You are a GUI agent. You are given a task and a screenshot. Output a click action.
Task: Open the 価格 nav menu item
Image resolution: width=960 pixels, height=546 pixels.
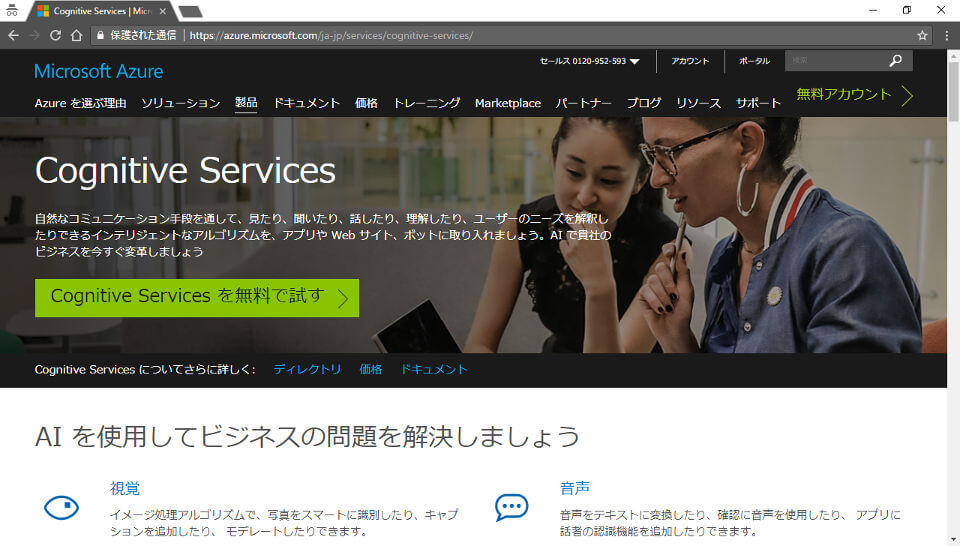coord(366,103)
